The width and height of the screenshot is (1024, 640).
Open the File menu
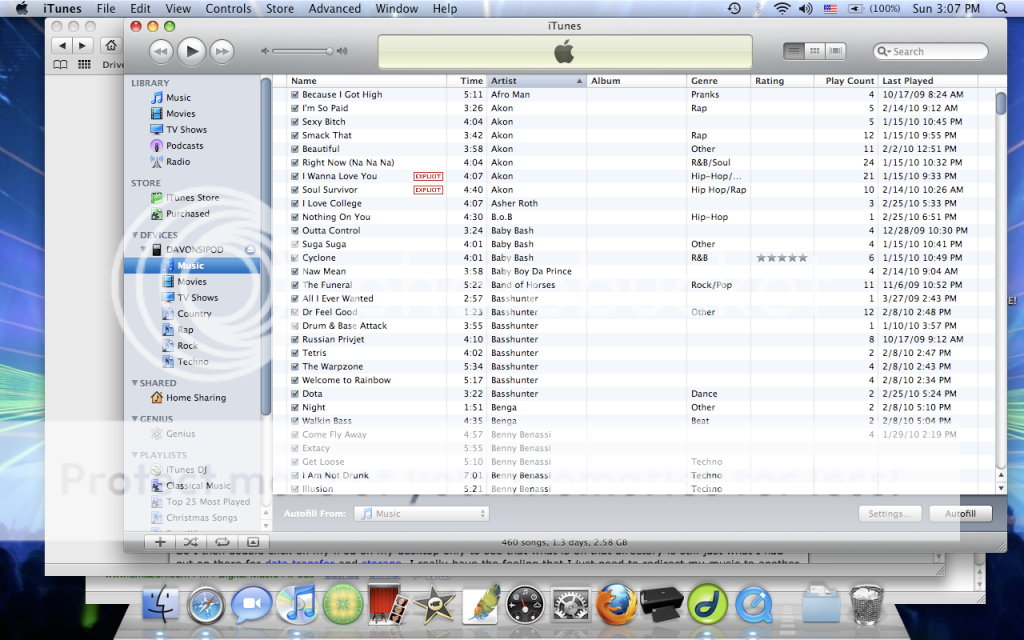tap(106, 8)
